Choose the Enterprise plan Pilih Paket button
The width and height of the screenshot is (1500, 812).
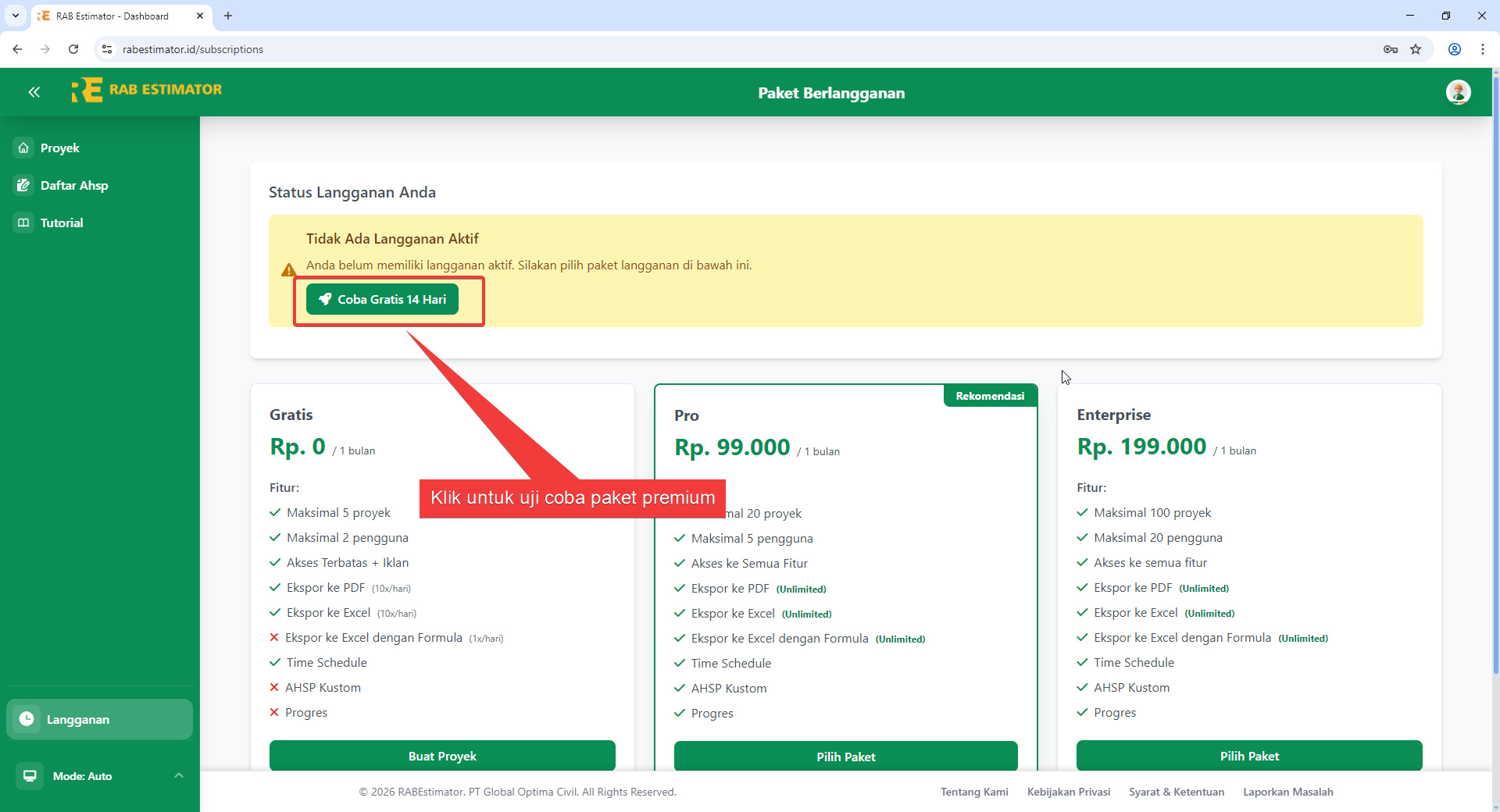pos(1248,755)
